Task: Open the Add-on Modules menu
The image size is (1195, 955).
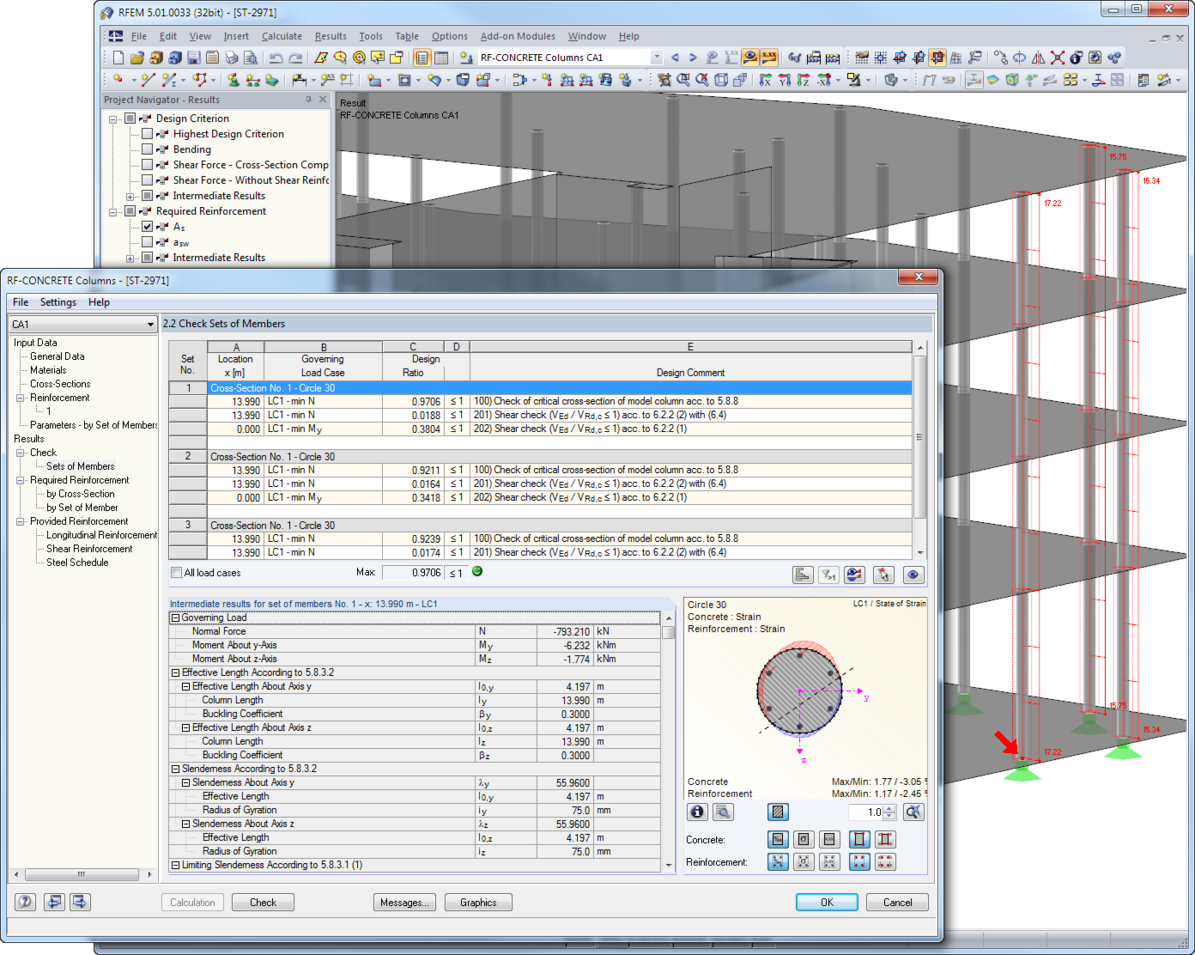Action: tap(518, 36)
